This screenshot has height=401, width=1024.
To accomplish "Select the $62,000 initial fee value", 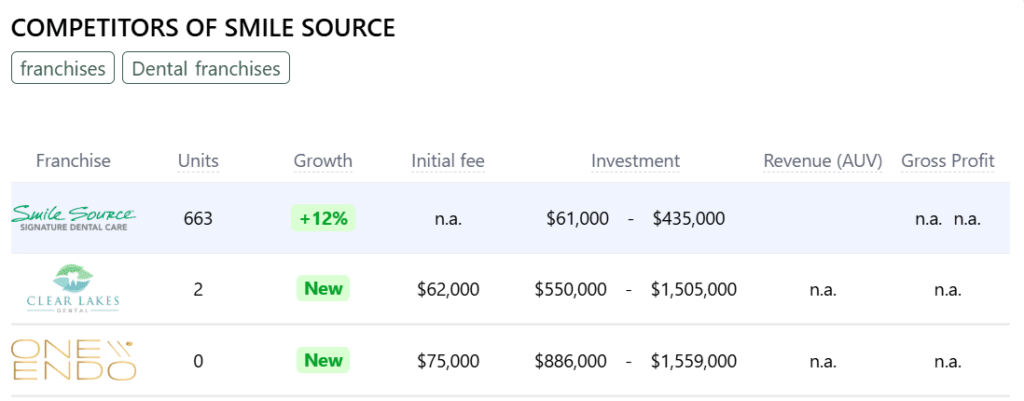I will [448, 289].
